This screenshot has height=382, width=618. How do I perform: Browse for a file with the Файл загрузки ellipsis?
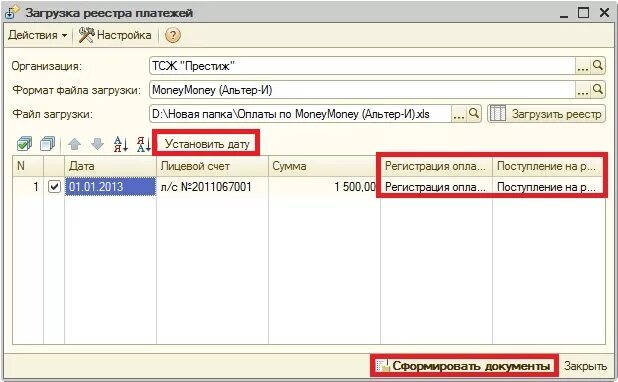(x=458, y=114)
